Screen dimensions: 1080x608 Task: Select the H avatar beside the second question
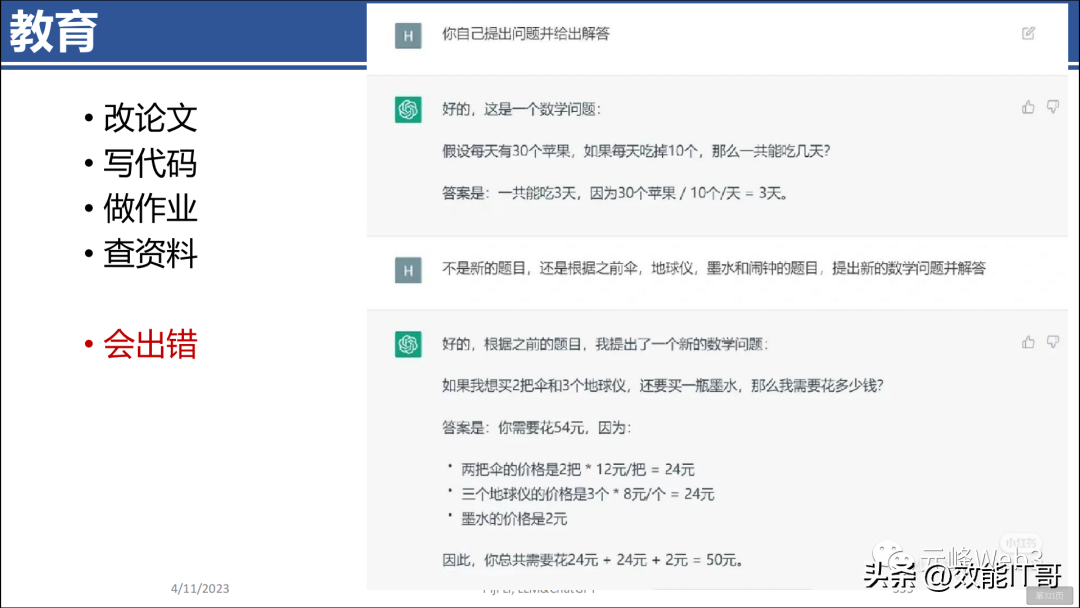pyautogui.click(x=407, y=270)
